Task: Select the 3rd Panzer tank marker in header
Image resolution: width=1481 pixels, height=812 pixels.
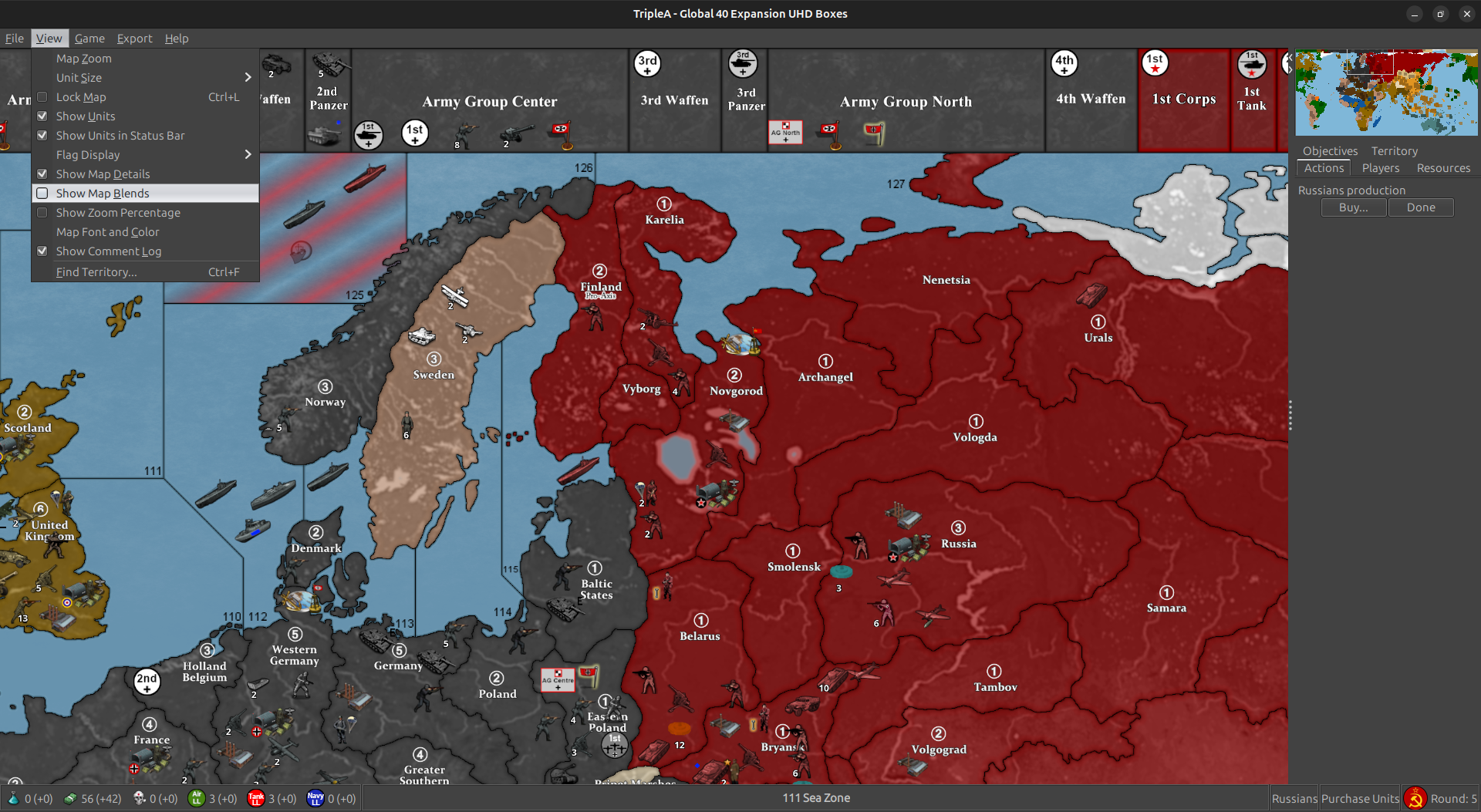Action: coord(743,64)
